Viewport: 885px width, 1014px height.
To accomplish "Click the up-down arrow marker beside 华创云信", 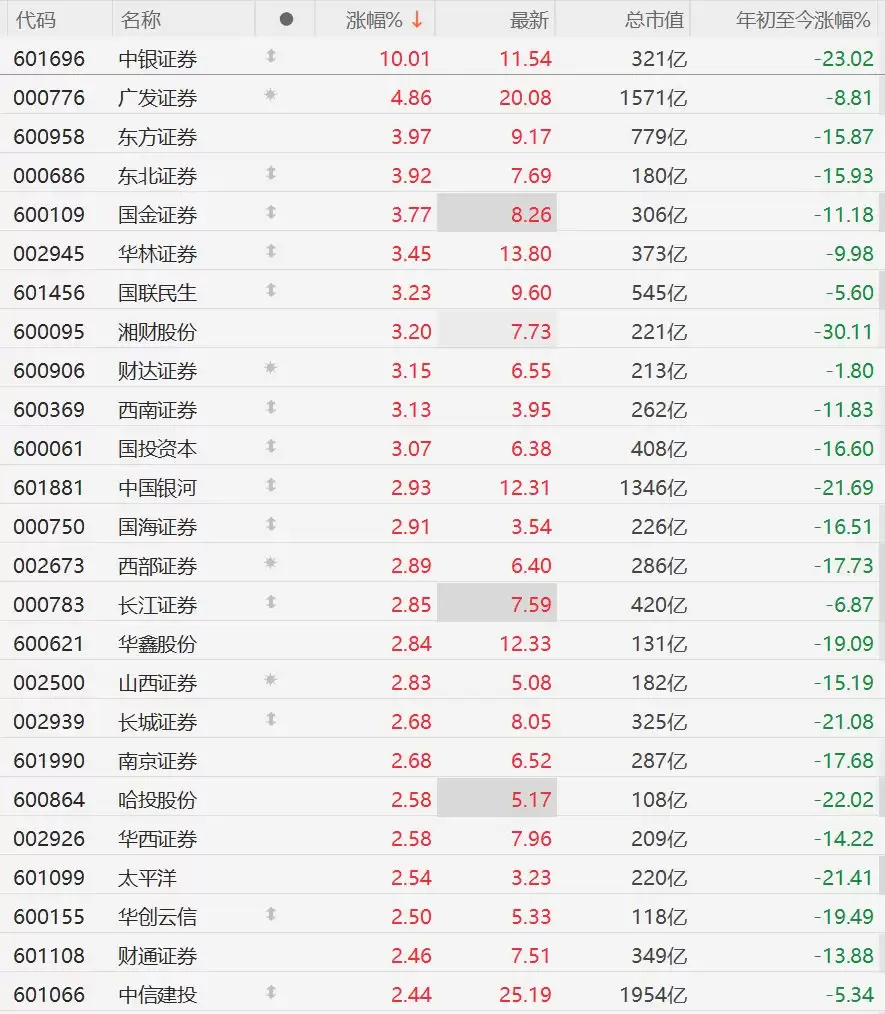I will pyautogui.click(x=271, y=914).
